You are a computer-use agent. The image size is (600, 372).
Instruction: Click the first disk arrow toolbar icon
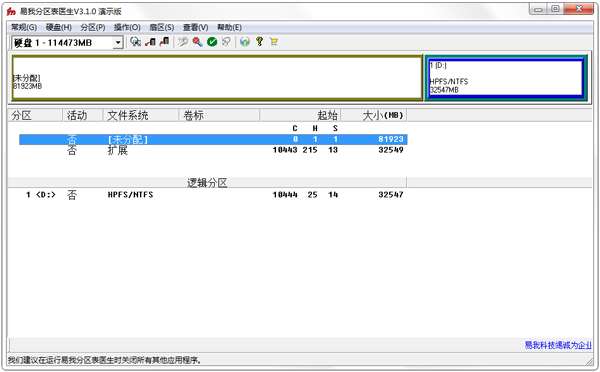tap(150, 42)
